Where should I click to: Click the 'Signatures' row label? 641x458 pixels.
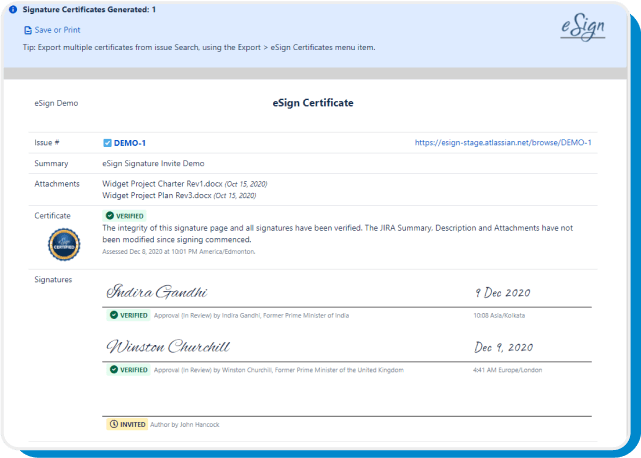coord(53,279)
